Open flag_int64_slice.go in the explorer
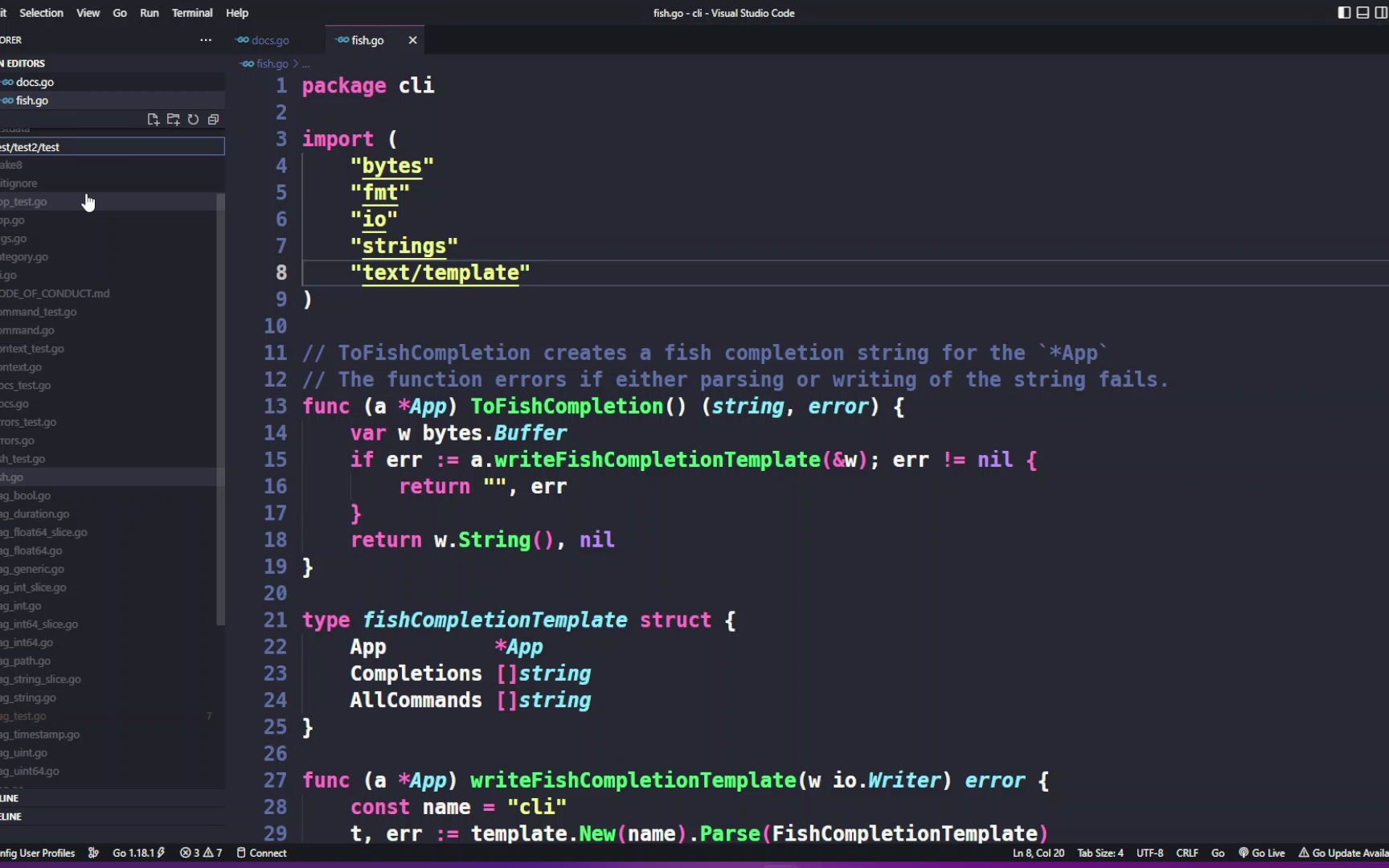 point(109,624)
